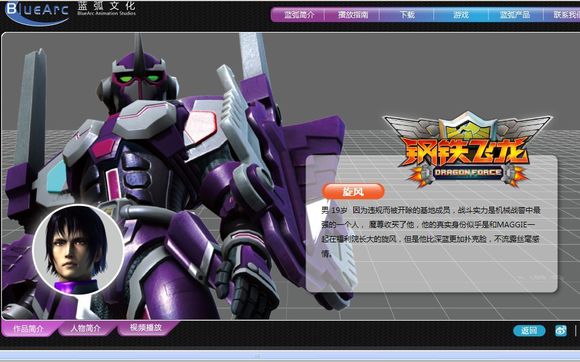Open the 播放指南 menu item
Screen dimensions: 580x362
coord(352,15)
